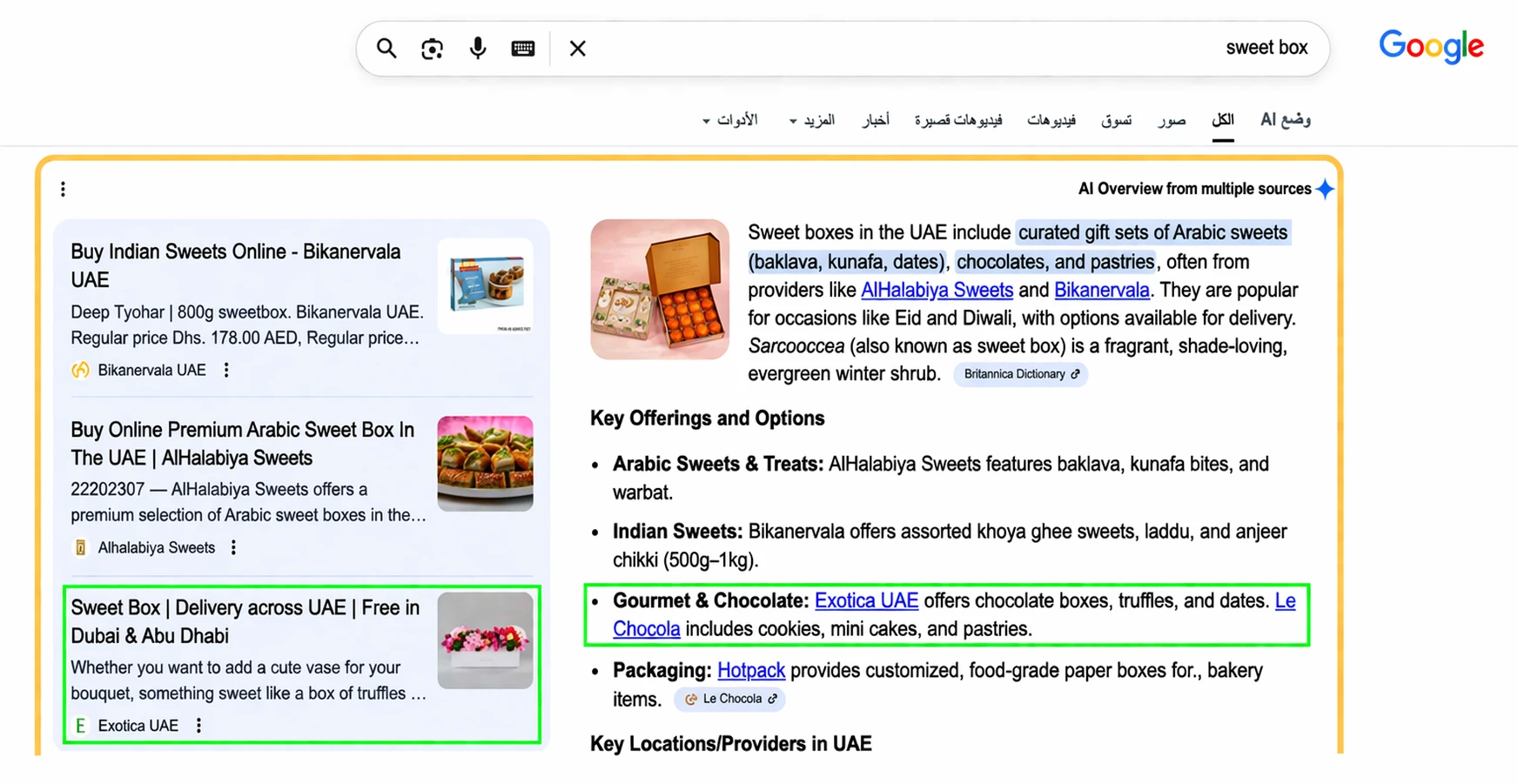Open the AI Overview three-dot menu
The image size is (1518, 784).
[63, 188]
